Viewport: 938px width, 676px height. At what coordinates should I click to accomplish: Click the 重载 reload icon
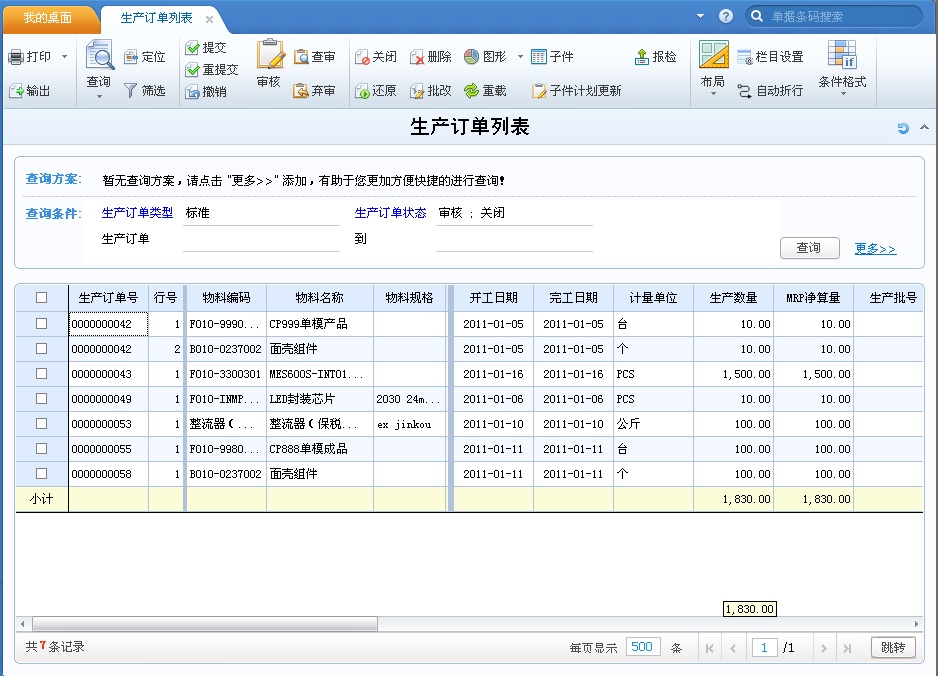[x=471, y=91]
